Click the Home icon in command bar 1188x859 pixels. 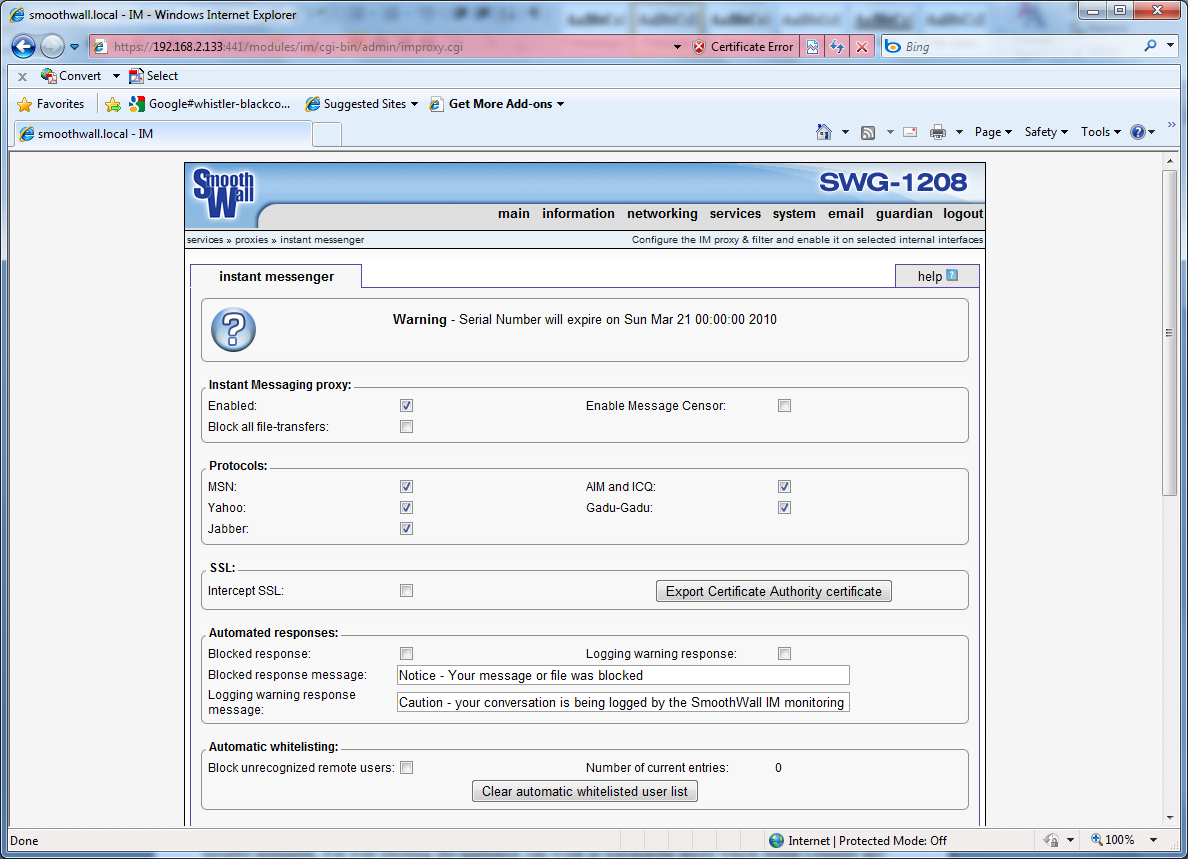824,132
